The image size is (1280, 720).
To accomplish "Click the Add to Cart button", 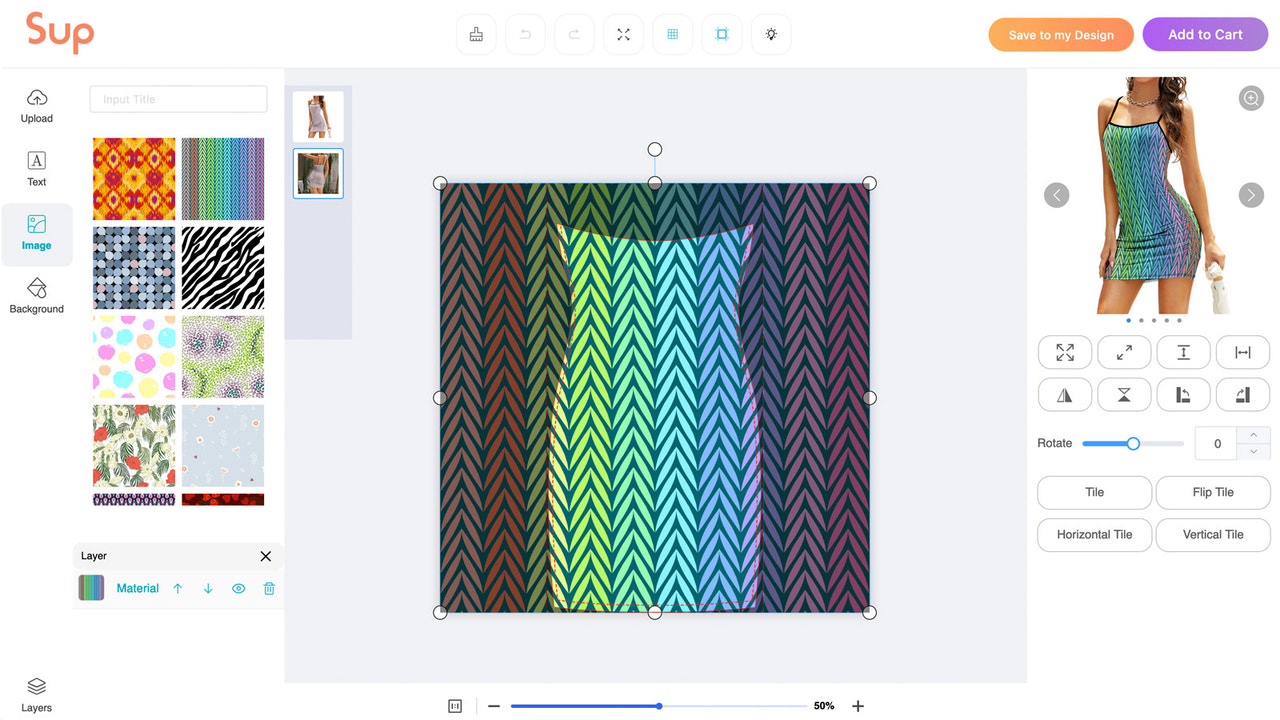I will click(x=1204, y=34).
